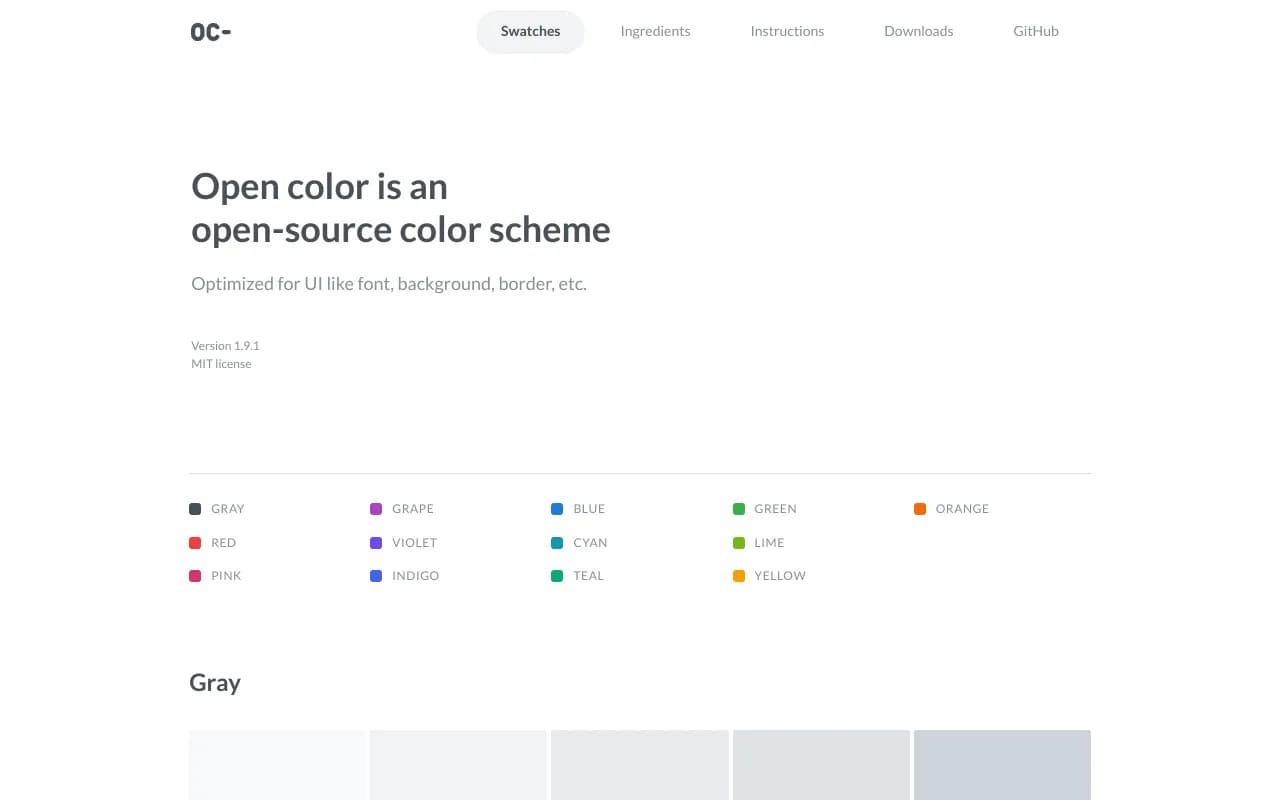Switch to the Instructions tab

(787, 31)
